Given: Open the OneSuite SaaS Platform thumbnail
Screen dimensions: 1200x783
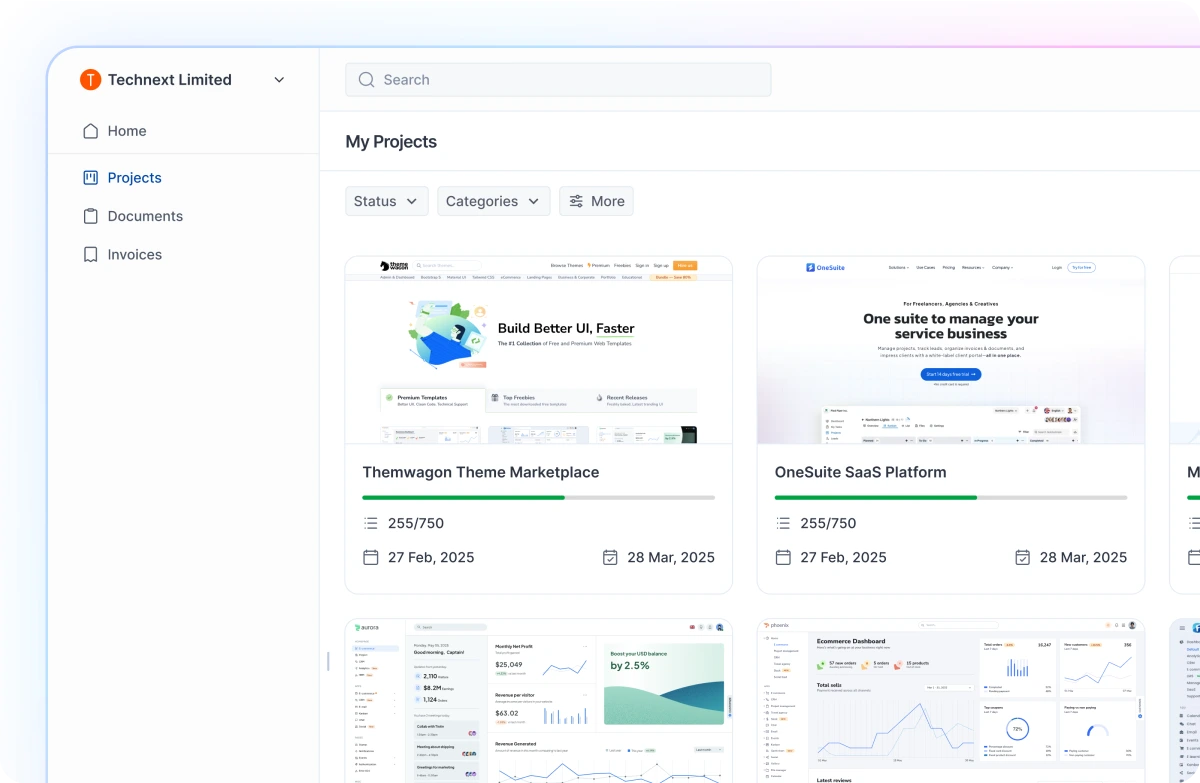Looking at the screenshot, I should (x=951, y=350).
